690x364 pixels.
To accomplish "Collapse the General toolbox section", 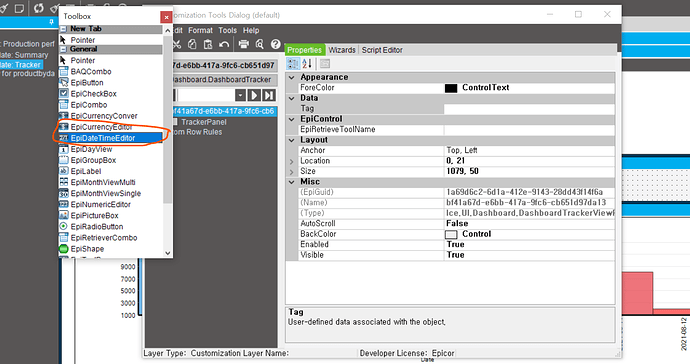I will point(63,49).
